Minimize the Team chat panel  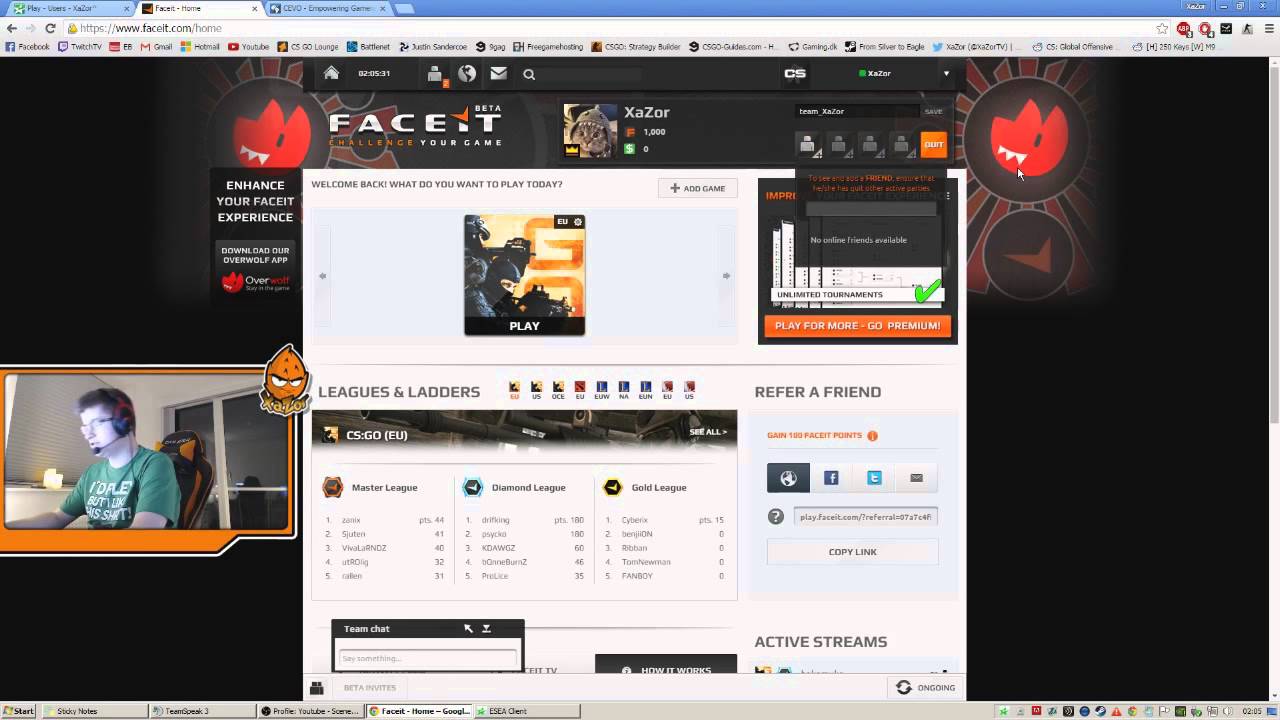(486, 629)
